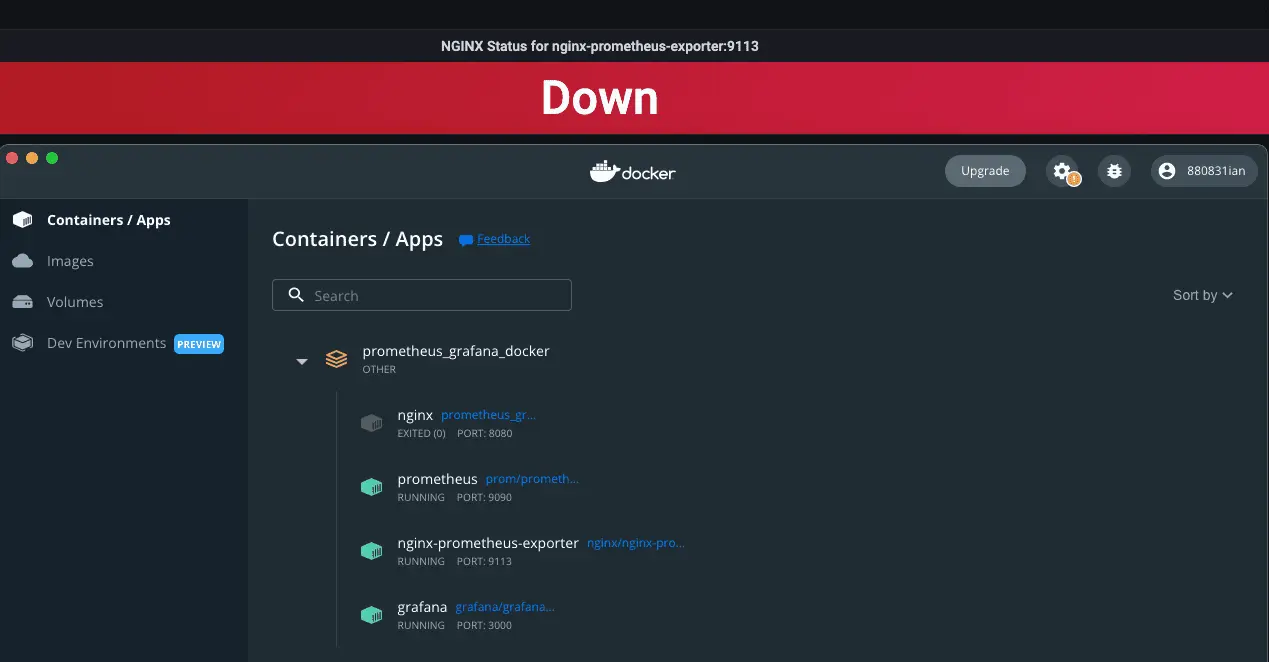
Task: Click the stack icon beside prometheus_grafana_docker
Action: (x=336, y=358)
